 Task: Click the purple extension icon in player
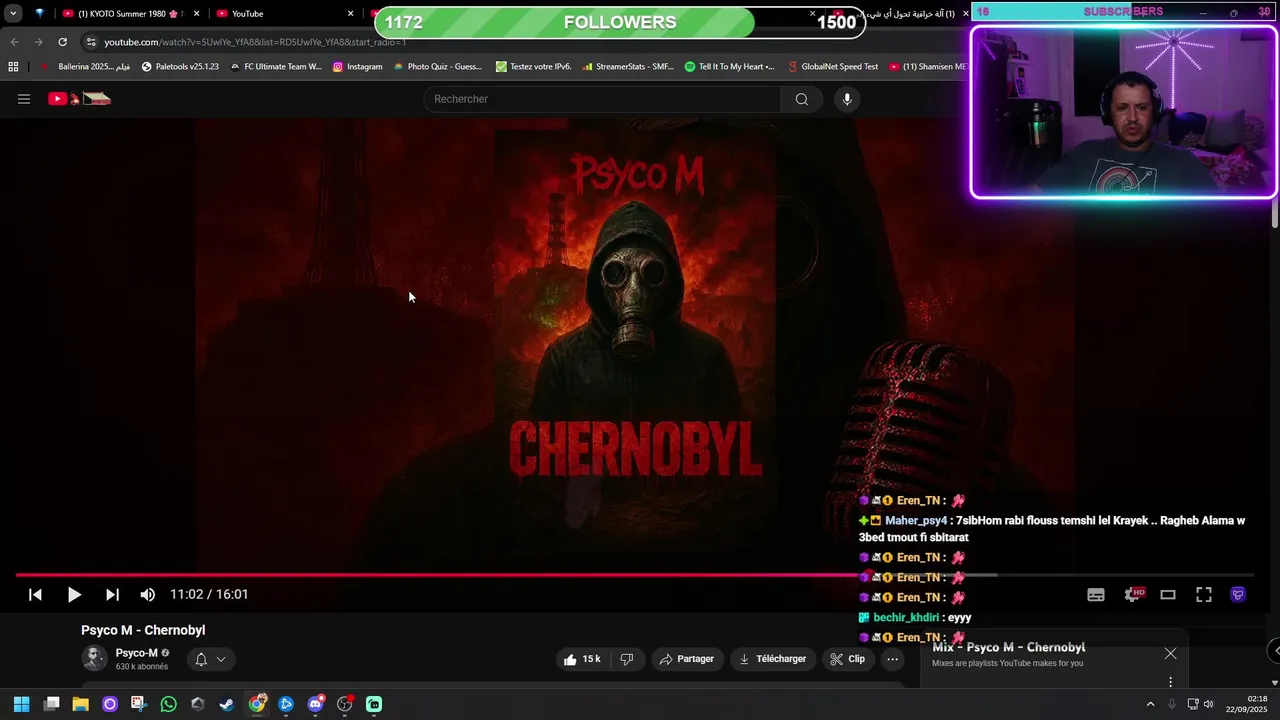pyautogui.click(x=1238, y=594)
